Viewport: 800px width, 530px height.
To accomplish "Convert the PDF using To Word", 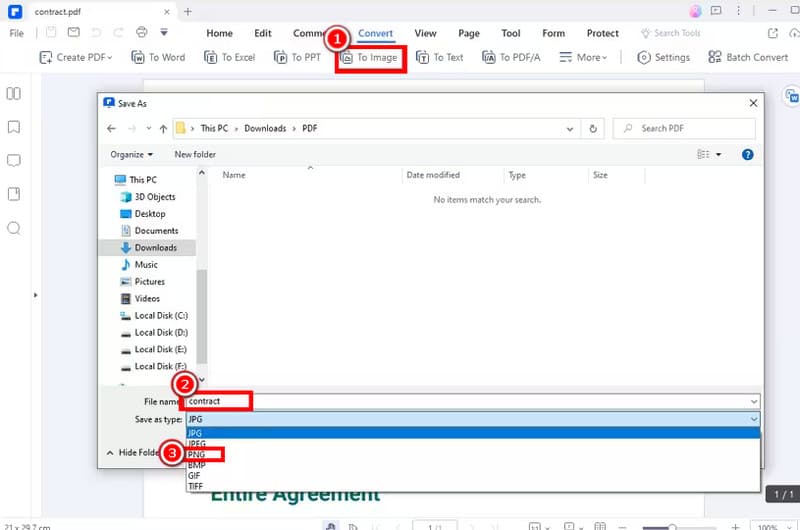I will [x=159, y=58].
